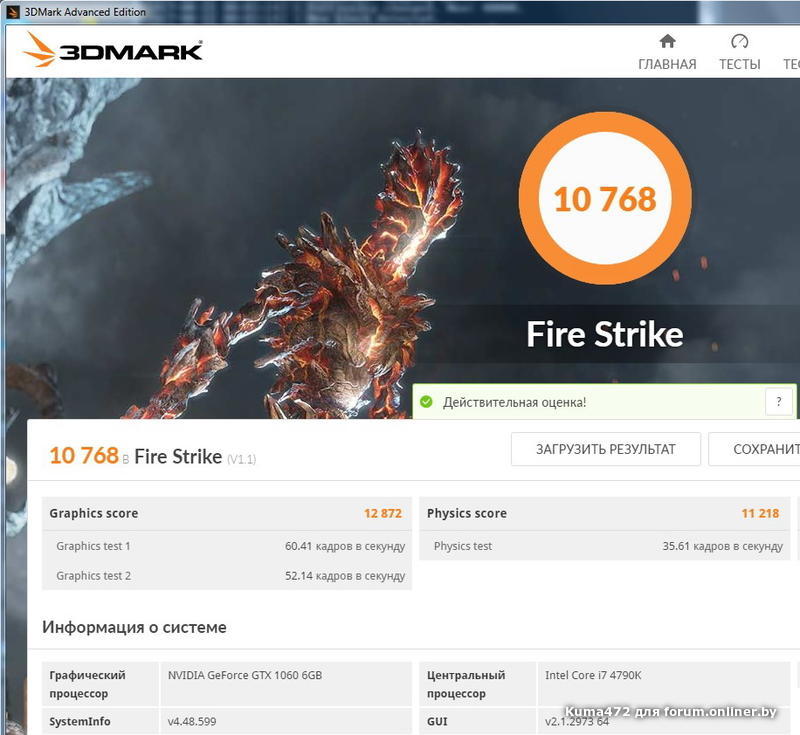Screen dimensions: 800x735
Task: Click the SystemInfo label
Action: [80, 721]
